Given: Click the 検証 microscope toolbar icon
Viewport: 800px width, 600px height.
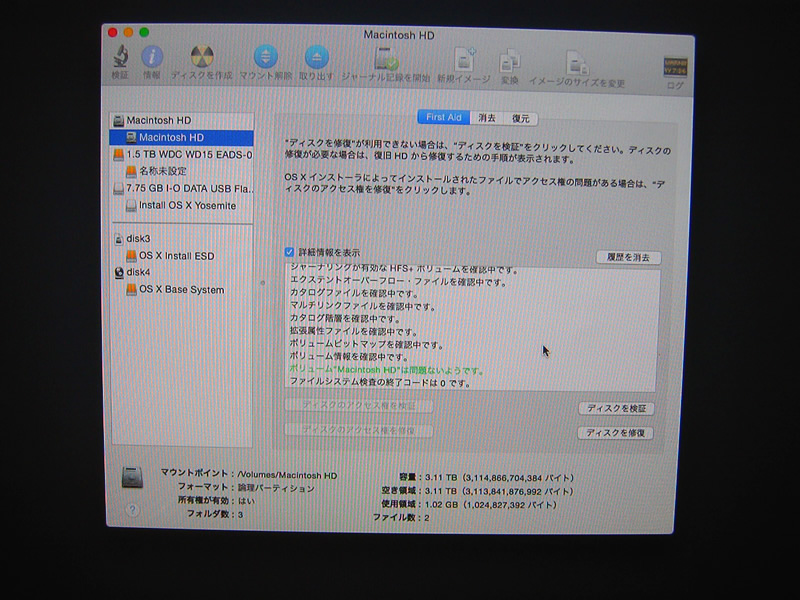Looking at the screenshot, I should pos(120,56).
